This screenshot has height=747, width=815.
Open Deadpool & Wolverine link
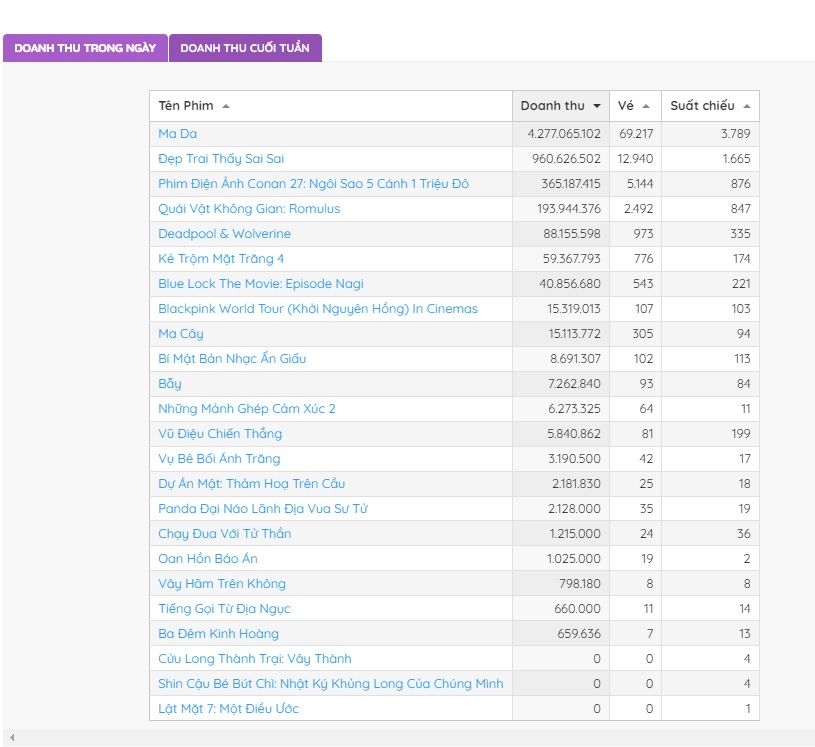pyautogui.click(x=225, y=233)
